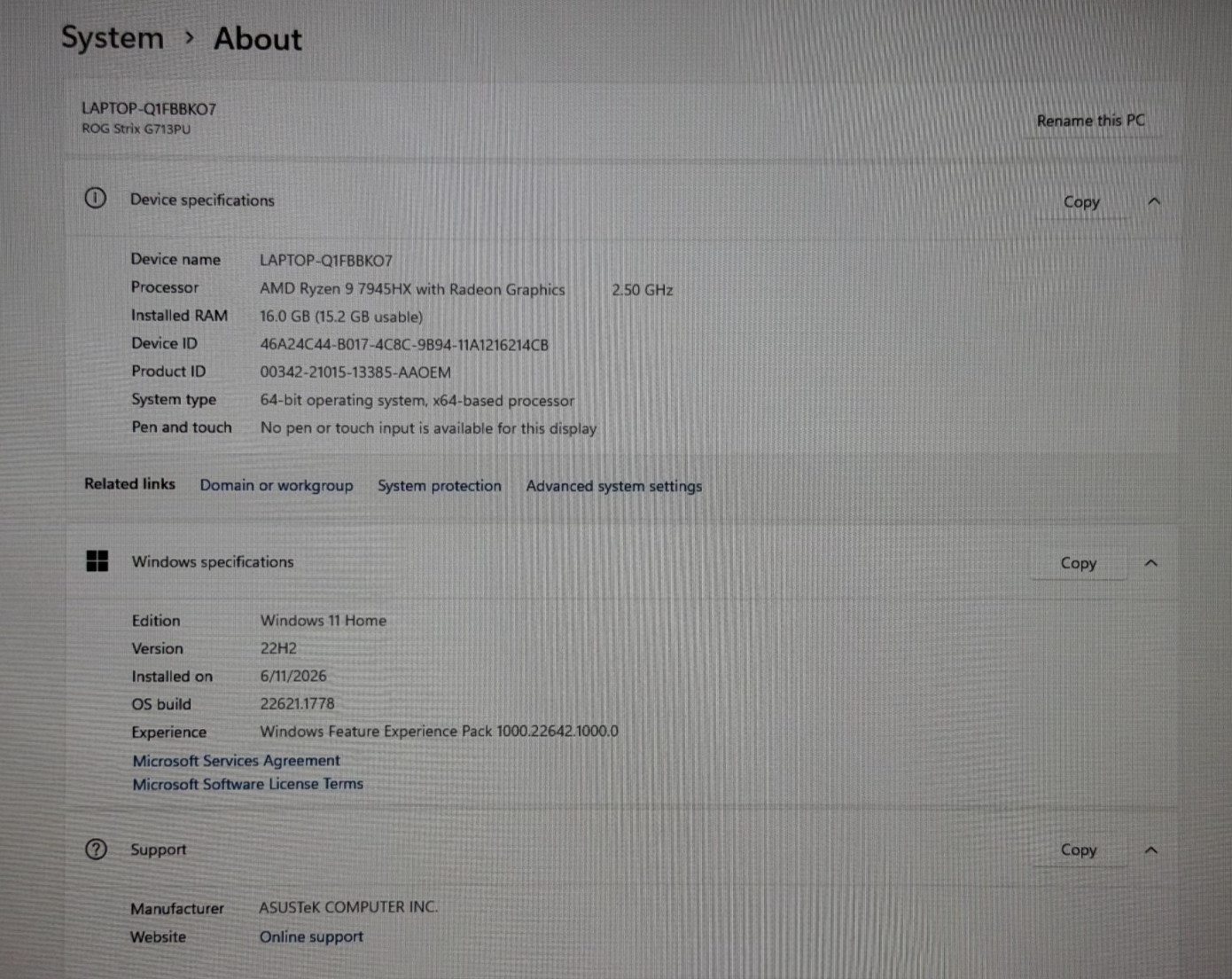Click the Device name value LAPTOP-Q1FBBKO7
The width and height of the screenshot is (1232, 979).
[326, 261]
